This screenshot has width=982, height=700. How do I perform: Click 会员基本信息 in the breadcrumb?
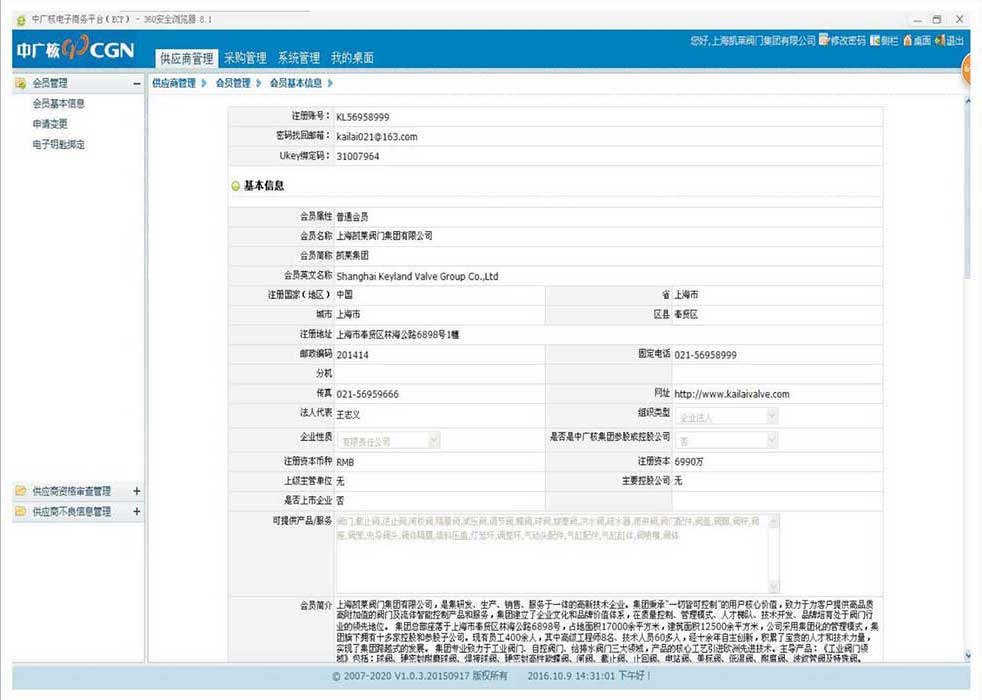pos(296,83)
